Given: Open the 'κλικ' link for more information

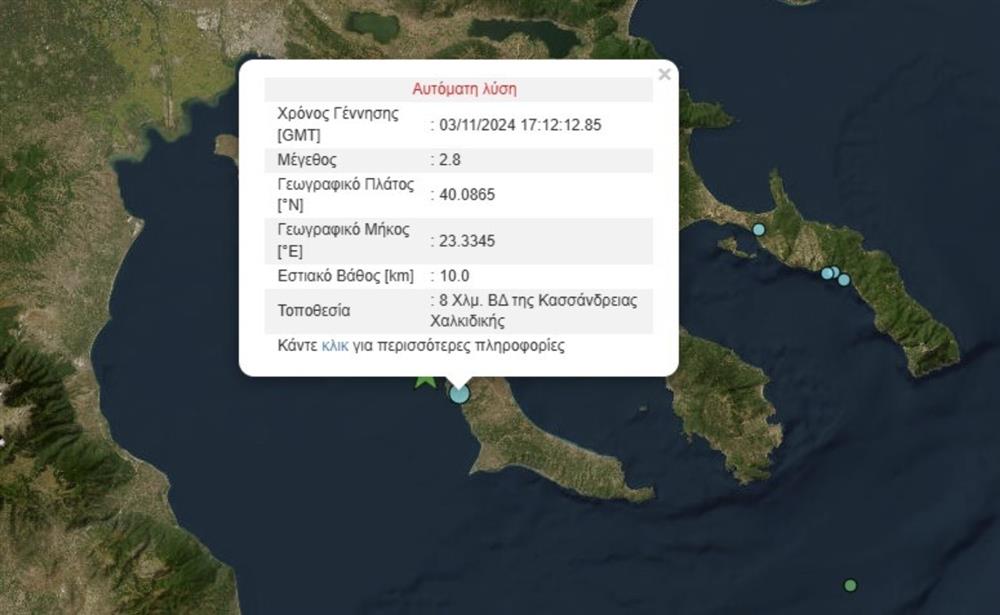Looking at the screenshot, I should 334,345.
